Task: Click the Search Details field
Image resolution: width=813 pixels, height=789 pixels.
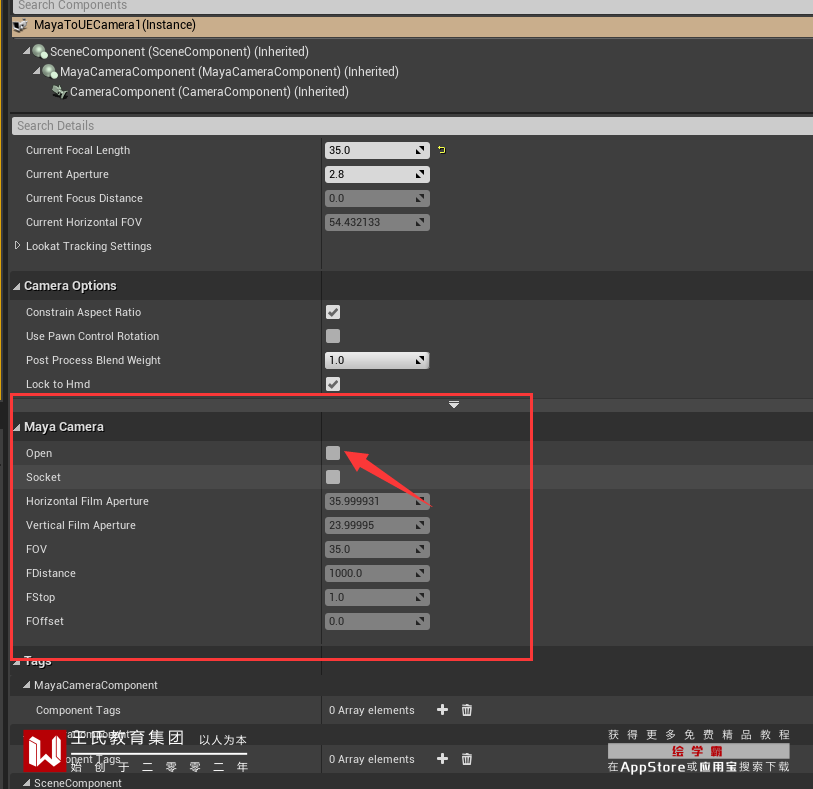Action: (x=412, y=126)
